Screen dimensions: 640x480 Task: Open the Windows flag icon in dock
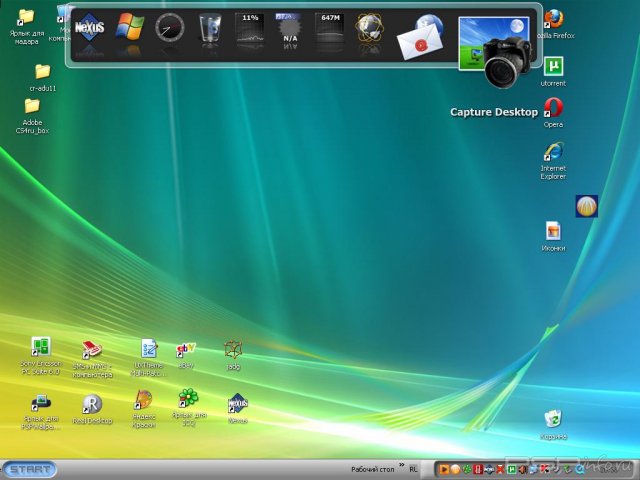pos(130,27)
